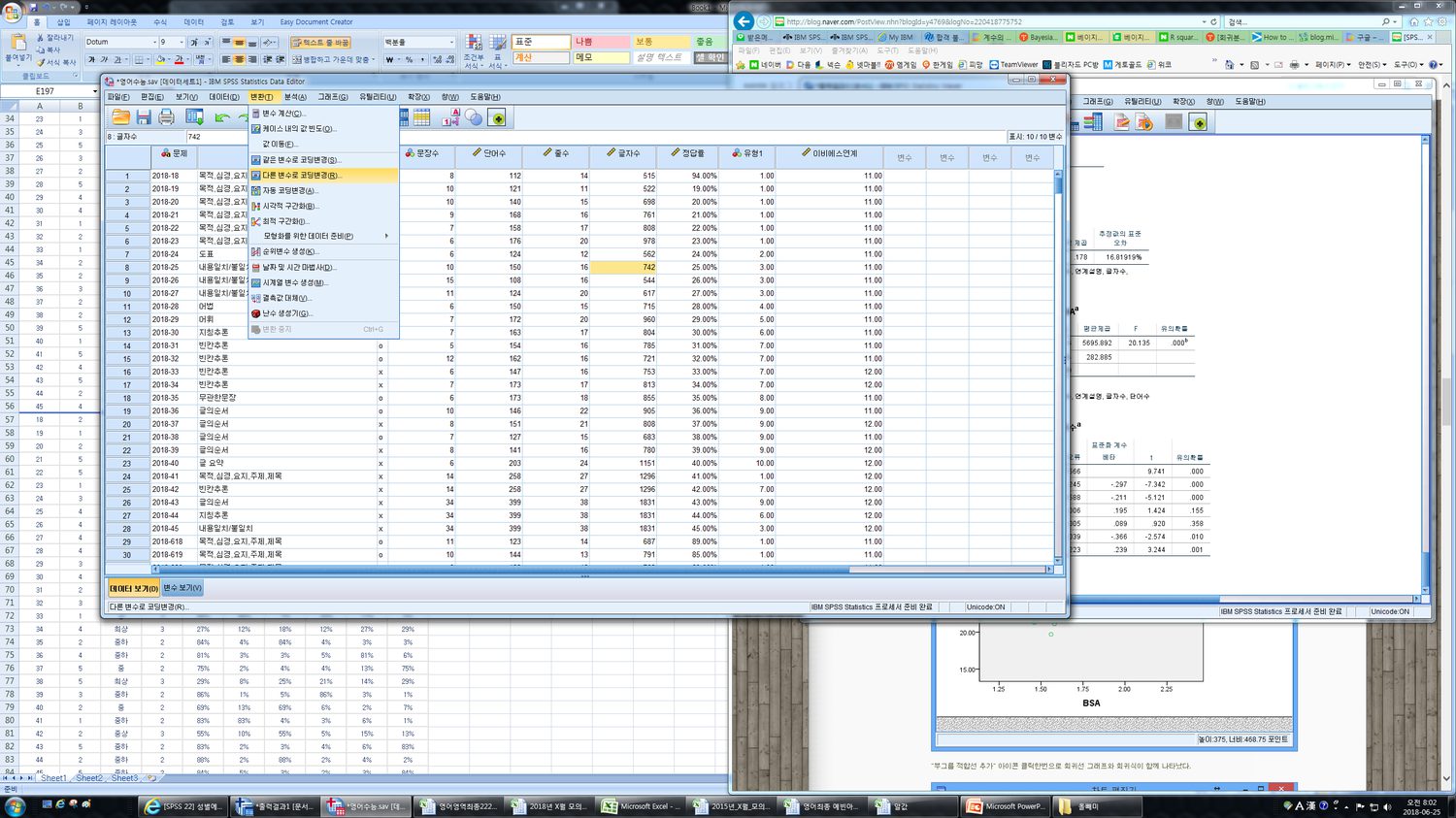Image resolution: width=1456 pixels, height=818 pixels.
Task: Open the Recall recent dialogs icon in SPSS
Action: point(195,117)
